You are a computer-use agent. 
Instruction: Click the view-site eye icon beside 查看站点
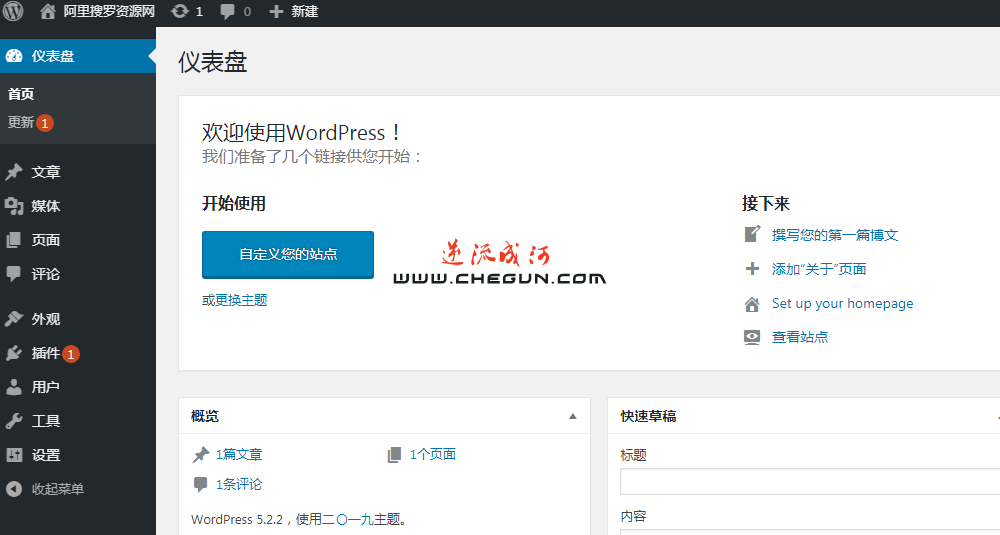click(753, 337)
